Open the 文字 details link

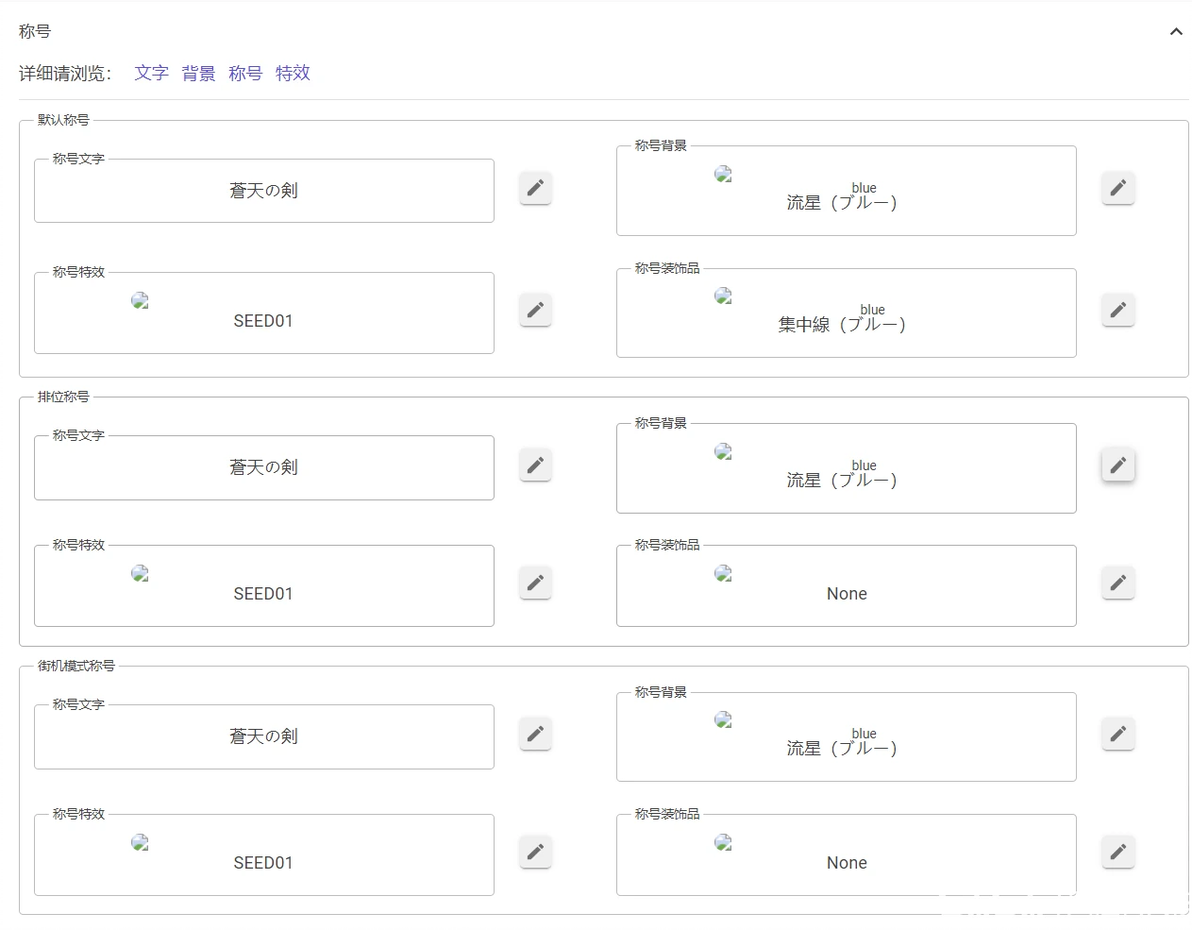pyautogui.click(x=152, y=73)
